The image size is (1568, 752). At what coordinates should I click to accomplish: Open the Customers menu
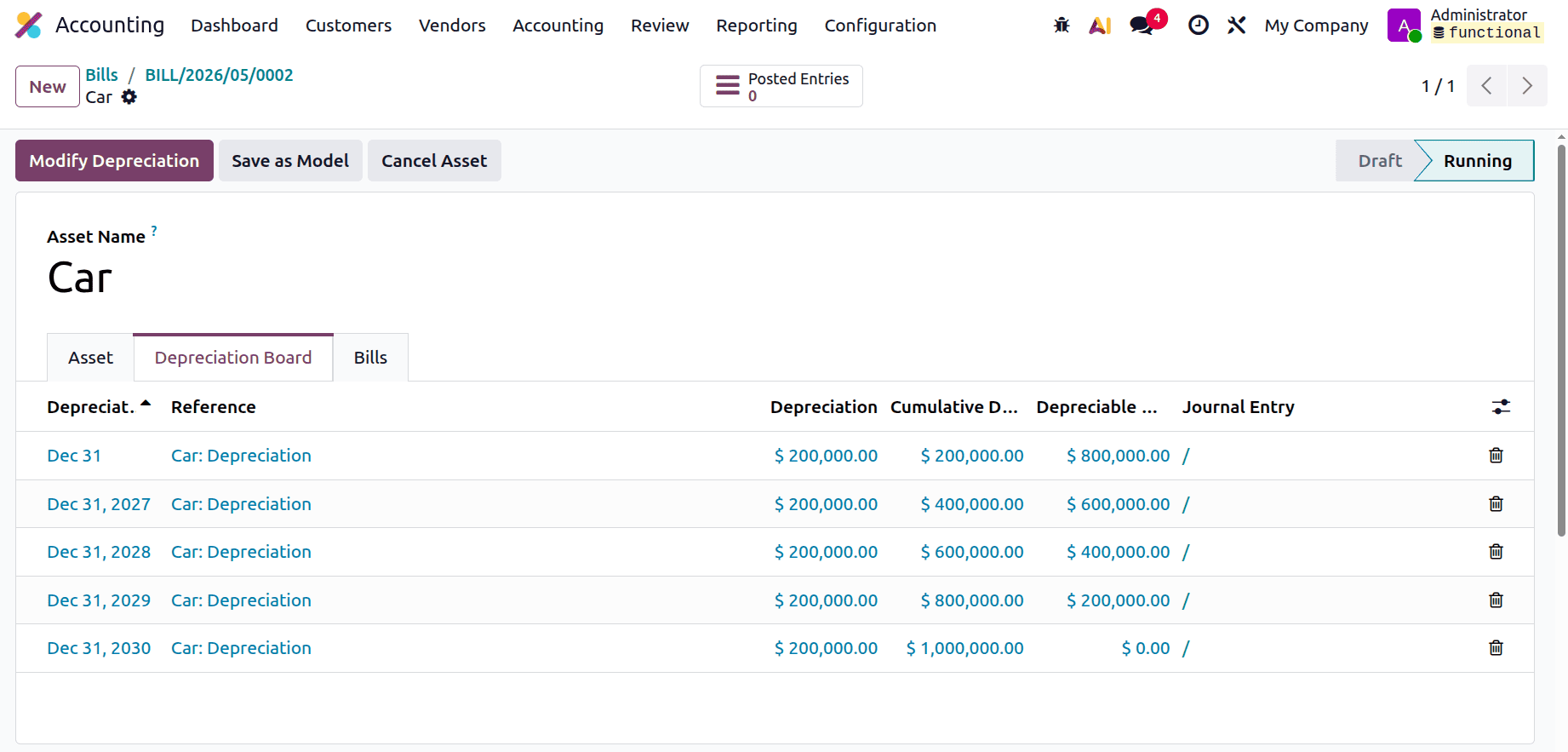(348, 26)
